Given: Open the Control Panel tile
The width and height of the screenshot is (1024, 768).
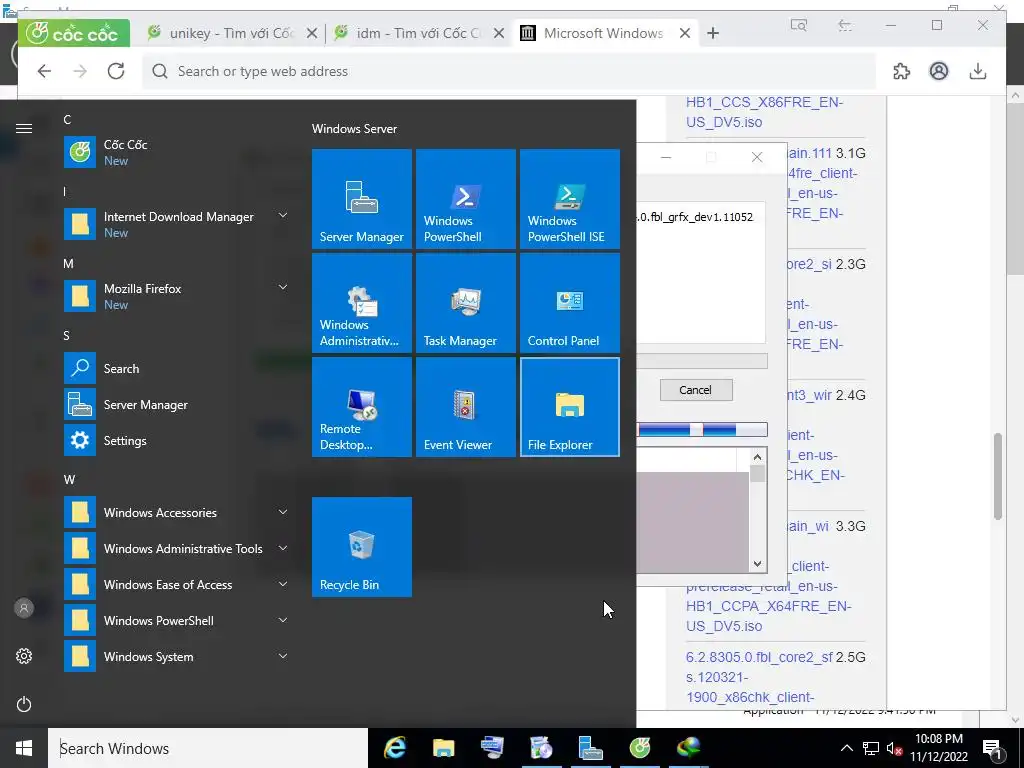Looking at the screenshot, I should (x=569, y=302).
